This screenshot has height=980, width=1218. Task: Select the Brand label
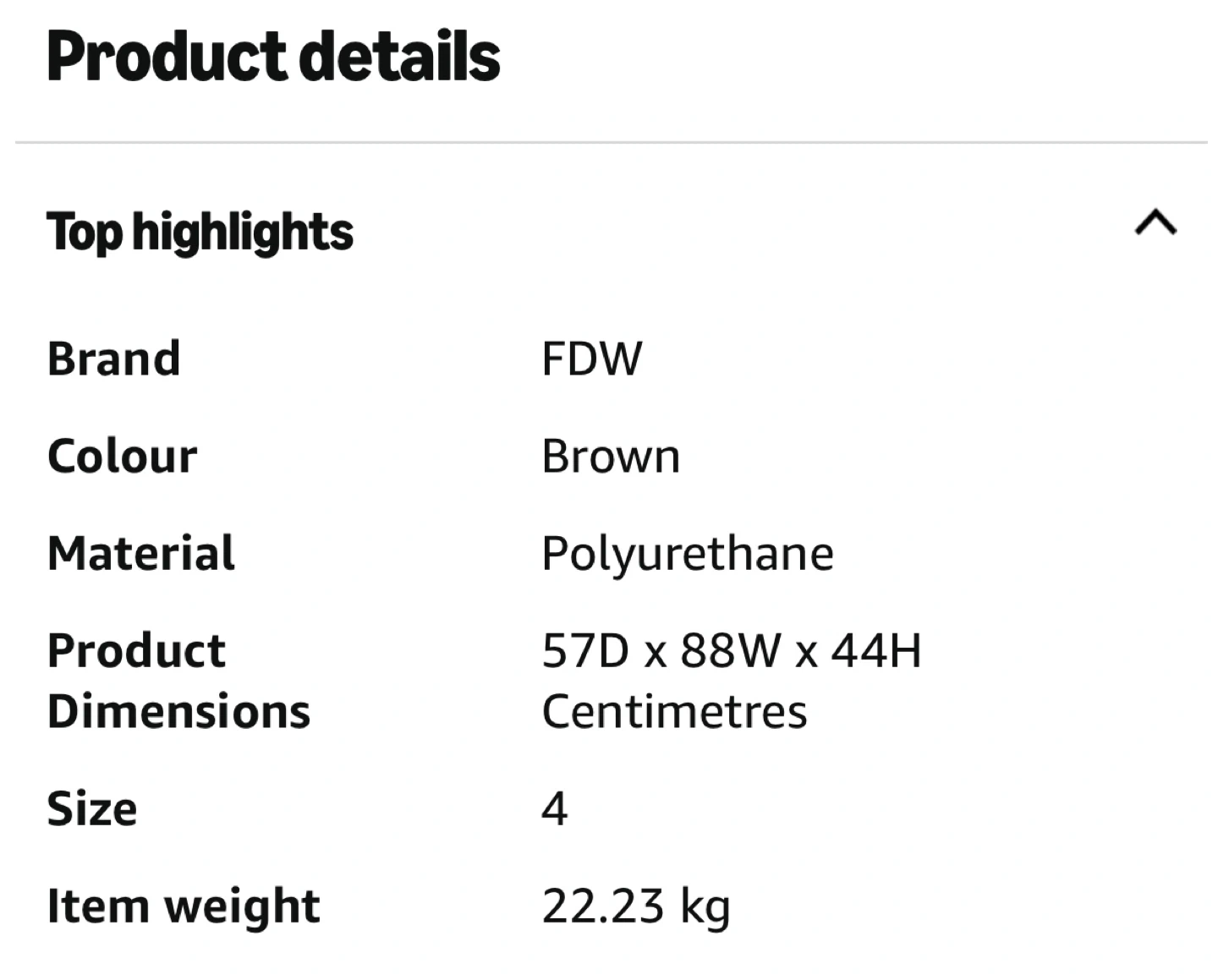pyautogui.click(x=113, y=358)
